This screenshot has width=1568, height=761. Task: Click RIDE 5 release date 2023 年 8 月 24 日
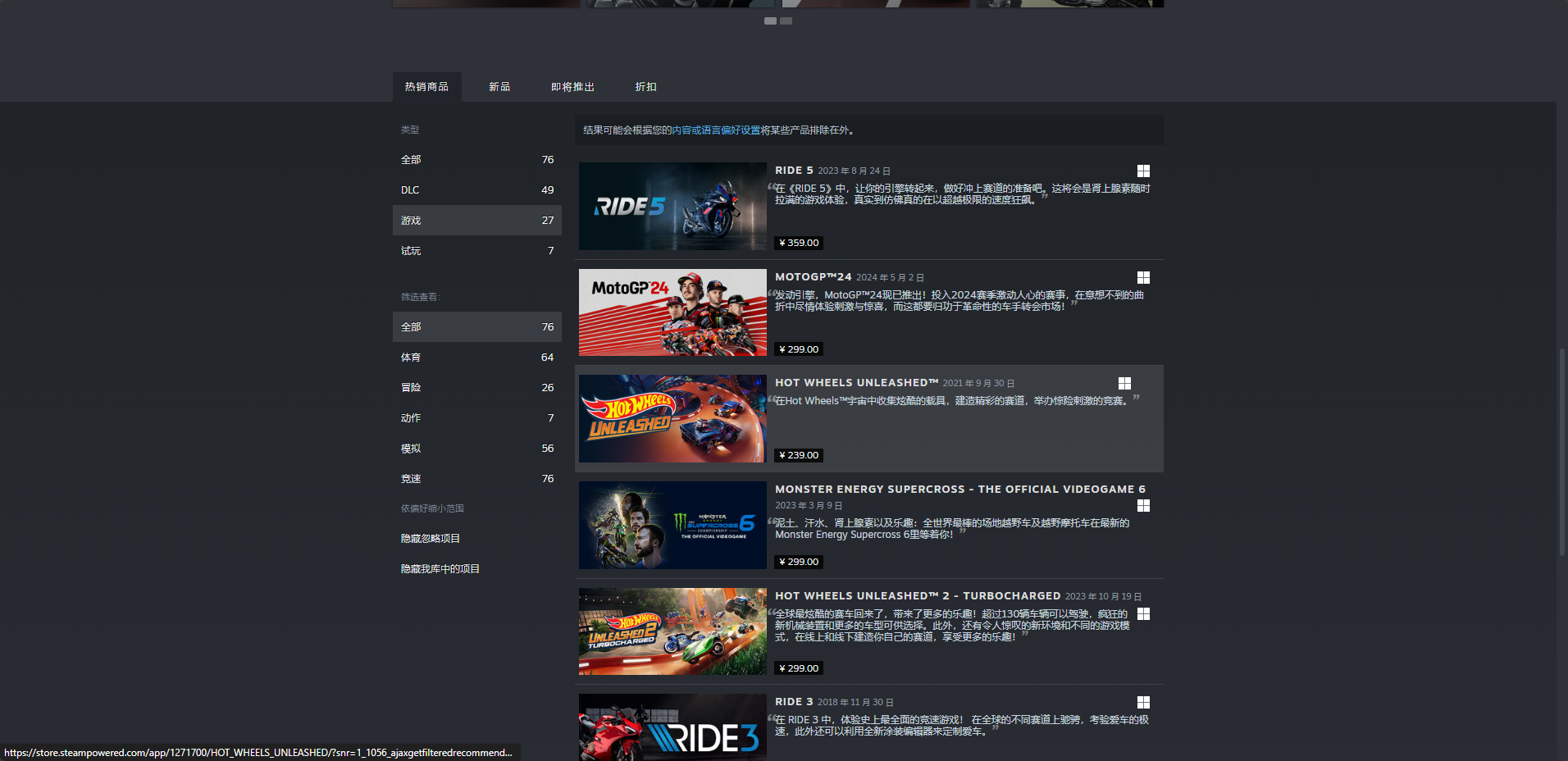tap(854, 171)
